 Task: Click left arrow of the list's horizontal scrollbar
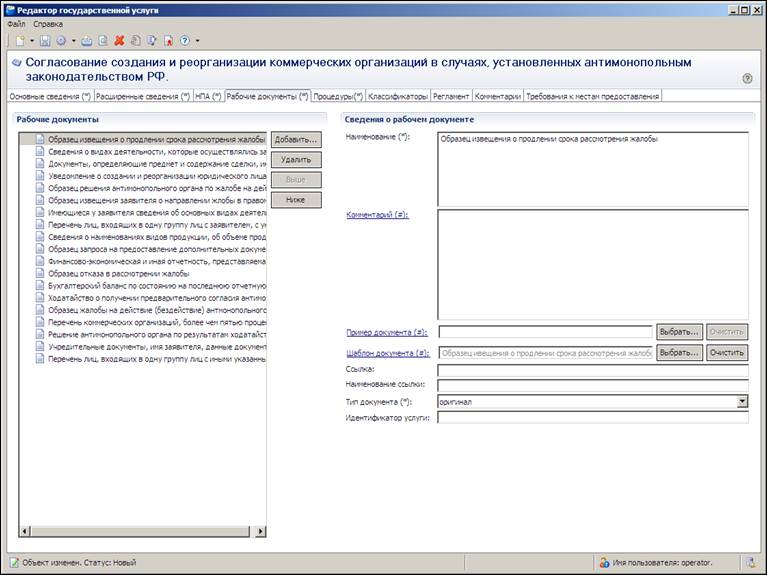click(25, 531)
